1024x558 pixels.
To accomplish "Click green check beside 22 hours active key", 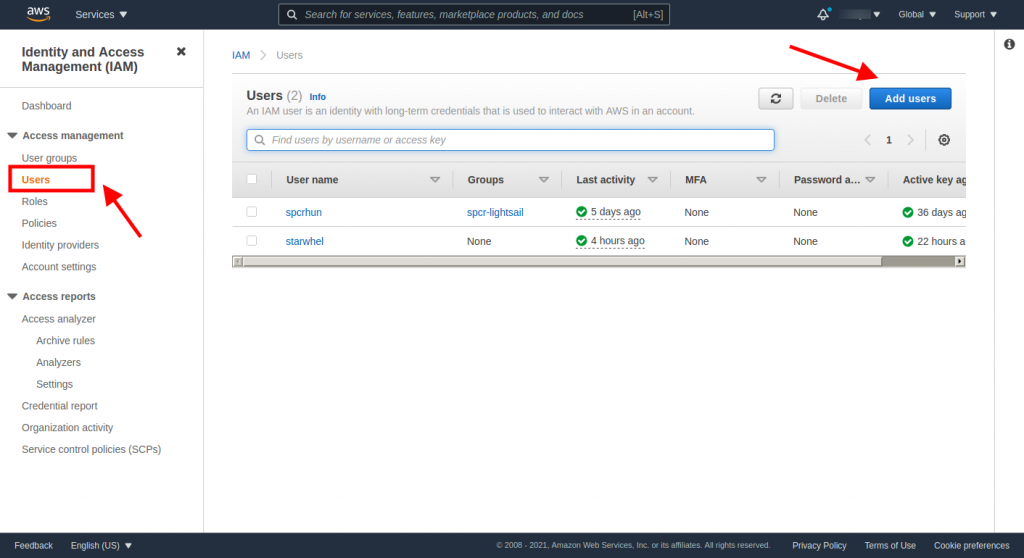I will click(x=908, y=242).
